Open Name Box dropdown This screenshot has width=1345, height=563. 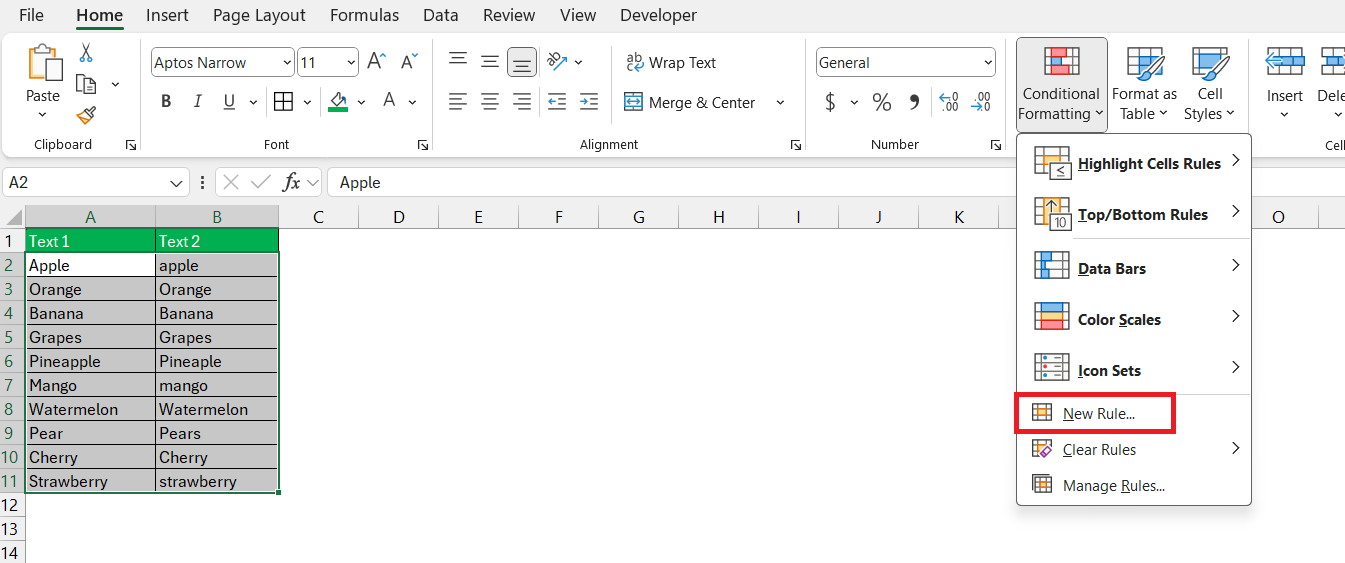point(177,182)
